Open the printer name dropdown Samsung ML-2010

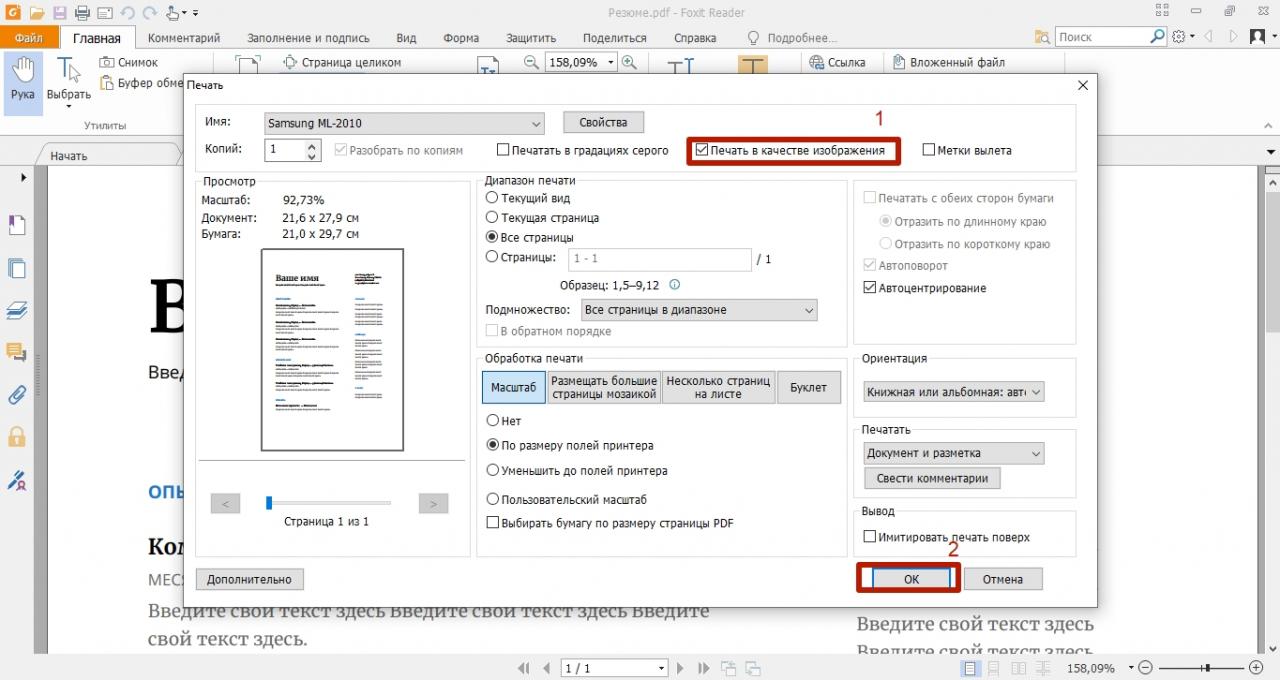coord(404,123)
